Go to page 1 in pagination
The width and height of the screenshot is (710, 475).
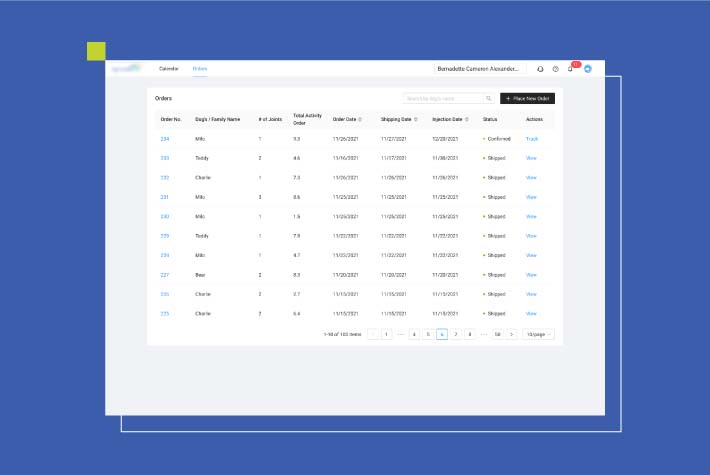[x=387, y=334]
